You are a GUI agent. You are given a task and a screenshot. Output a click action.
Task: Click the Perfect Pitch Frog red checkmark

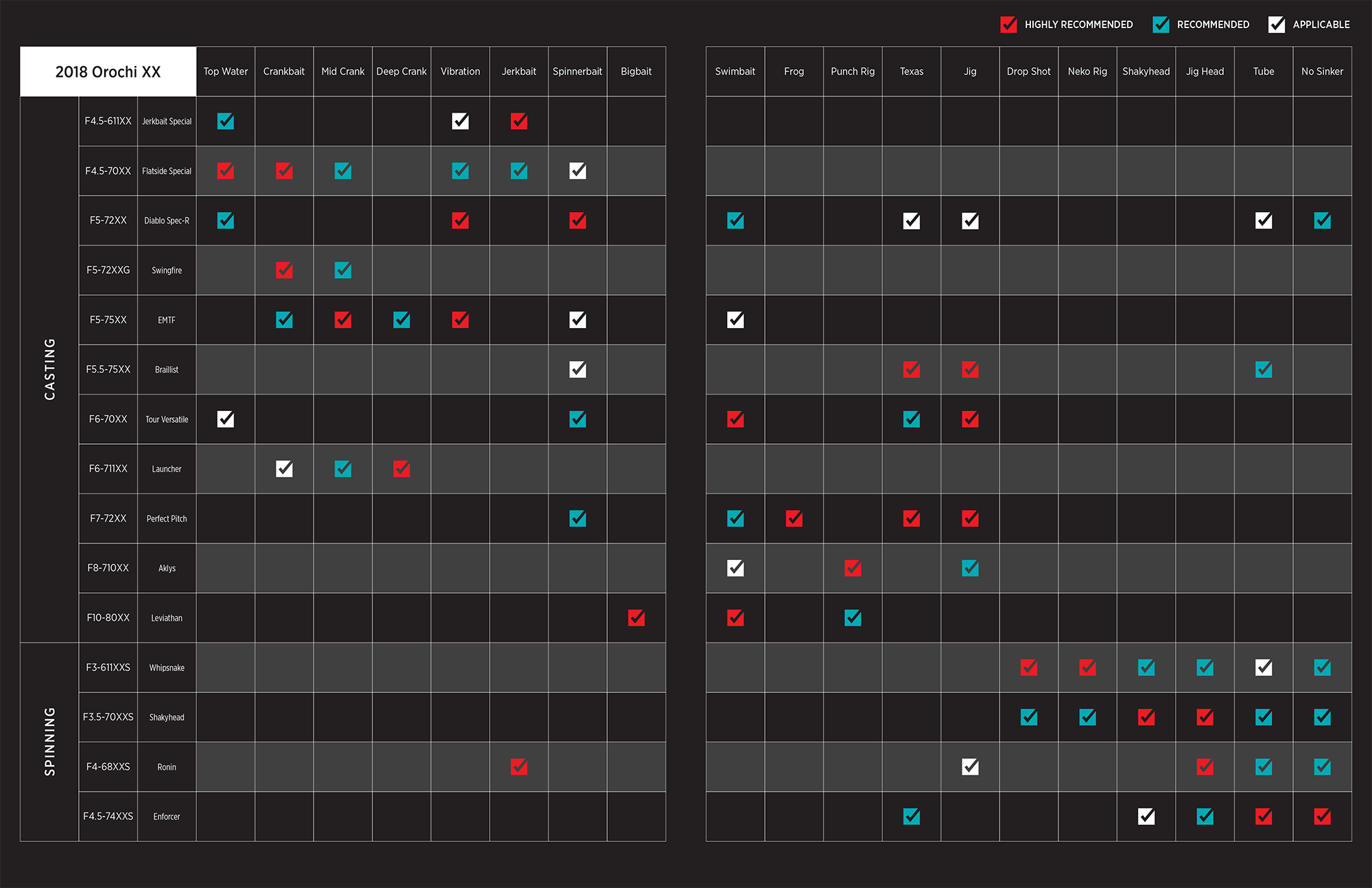pos(794,518)
